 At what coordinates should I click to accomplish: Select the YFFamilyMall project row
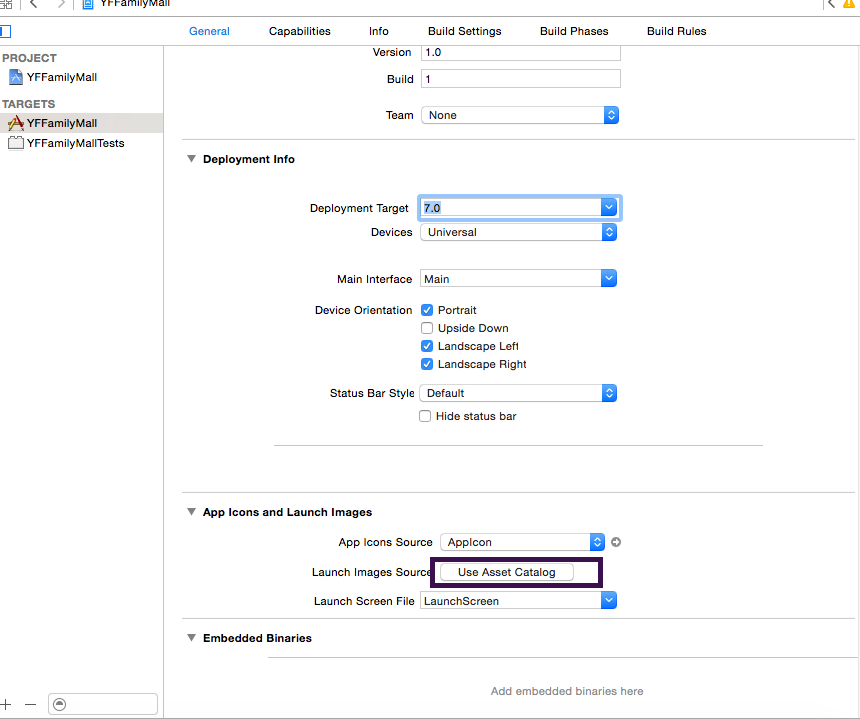pyautogui.click(x=81, y=77)
